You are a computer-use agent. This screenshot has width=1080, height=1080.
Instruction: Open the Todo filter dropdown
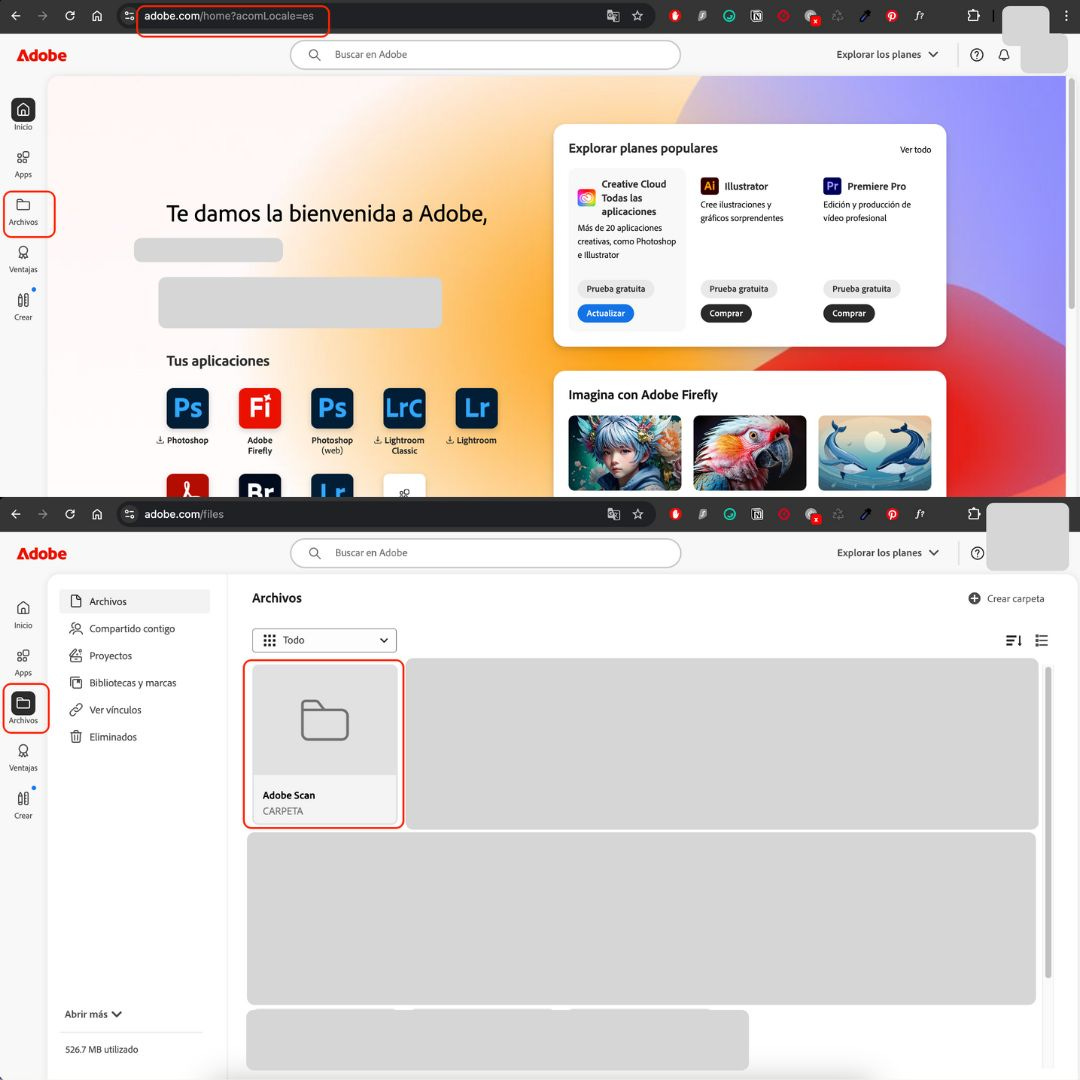click(x=324, y=640)
